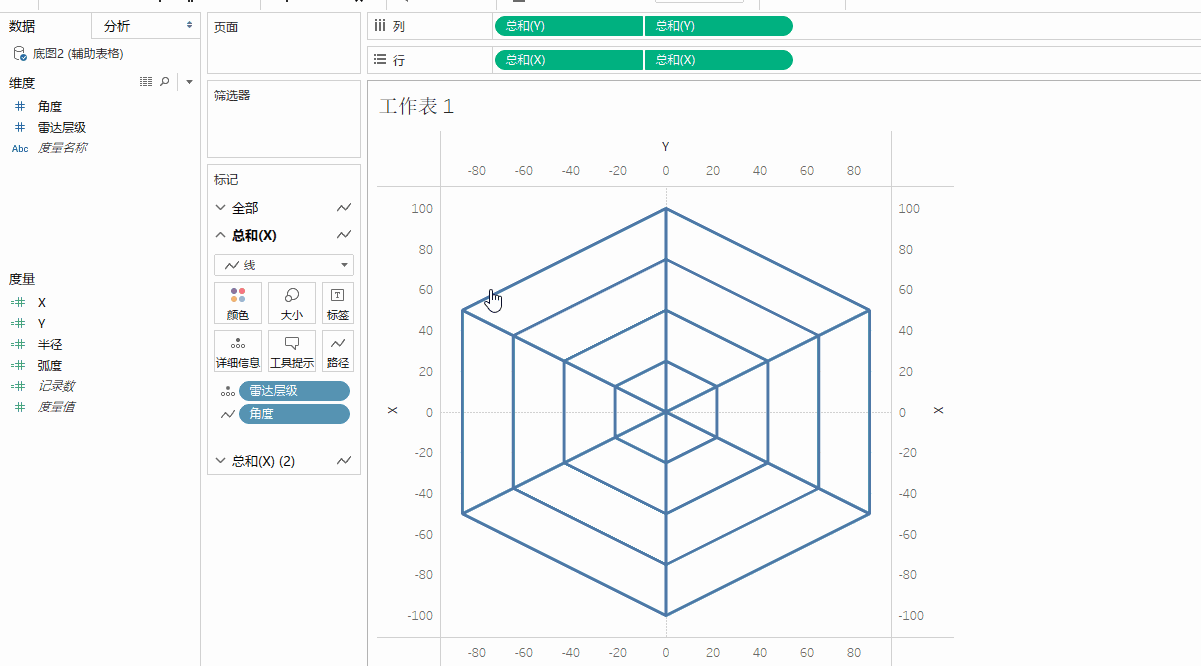The width and height of the screenshot is (1201, 666).
Task: Click the hexagon vertex at value 100
Action: pos(666,209)
